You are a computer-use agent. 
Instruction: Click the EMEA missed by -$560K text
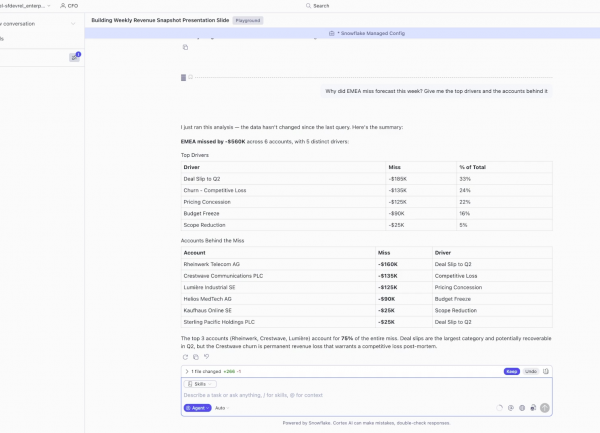click(213, 142)
